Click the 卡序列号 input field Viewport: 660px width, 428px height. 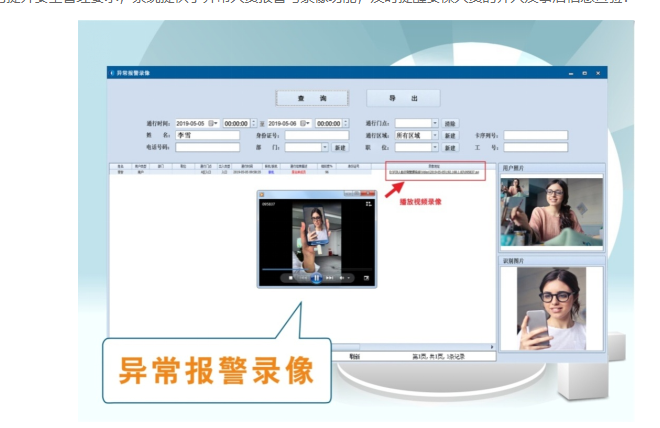tap(535, 135)
